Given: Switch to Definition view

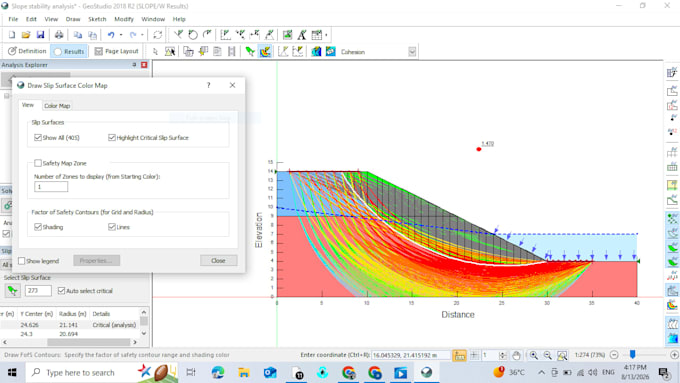Looking at the screenshot, I should 27,51.
